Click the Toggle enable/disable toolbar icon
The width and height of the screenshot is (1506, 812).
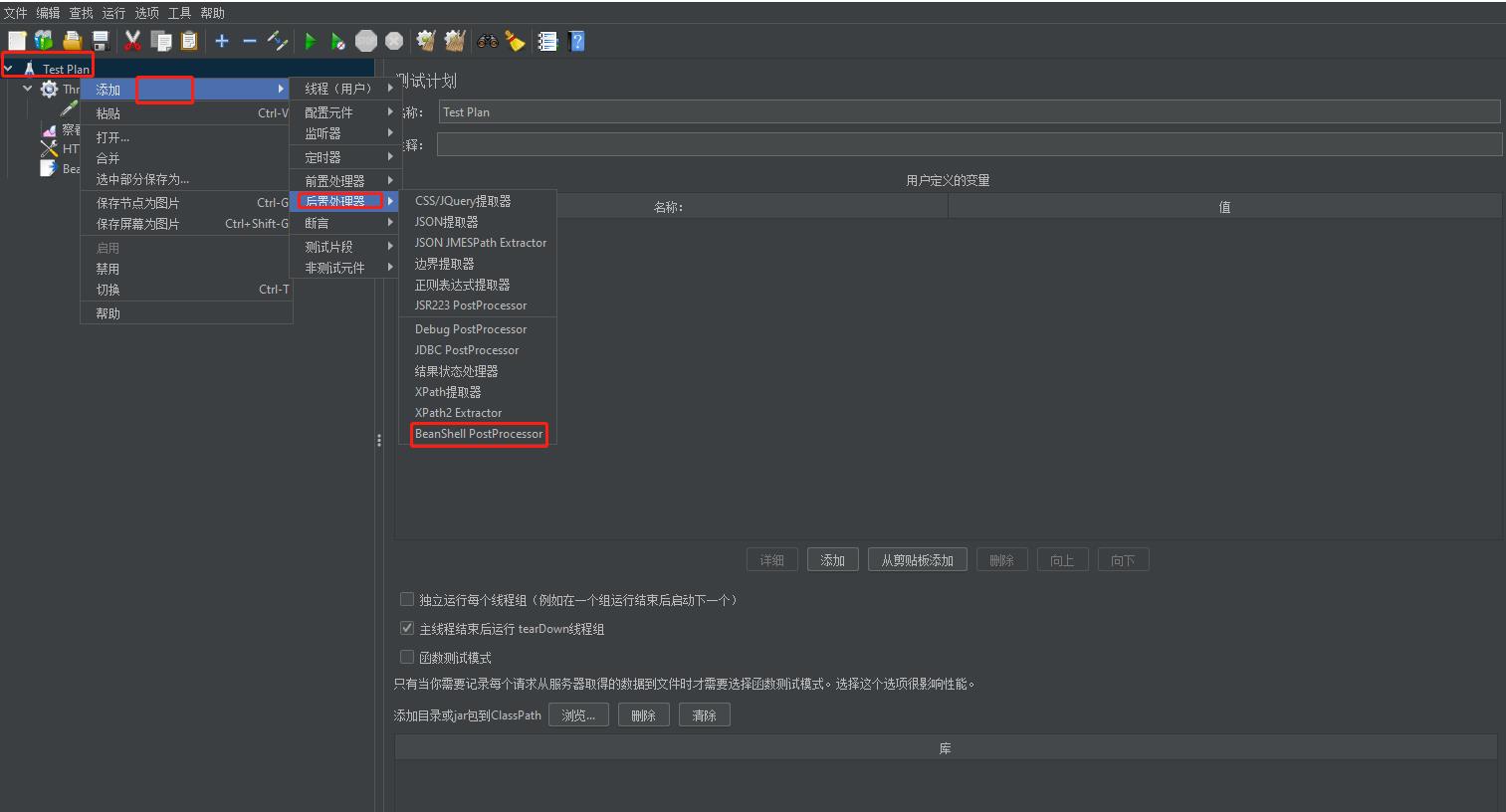[x=278, y=41]
